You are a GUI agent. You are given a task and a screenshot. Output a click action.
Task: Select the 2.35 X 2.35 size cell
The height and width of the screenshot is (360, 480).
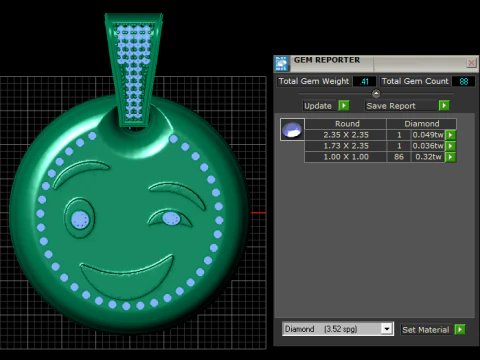click(346, 135)
